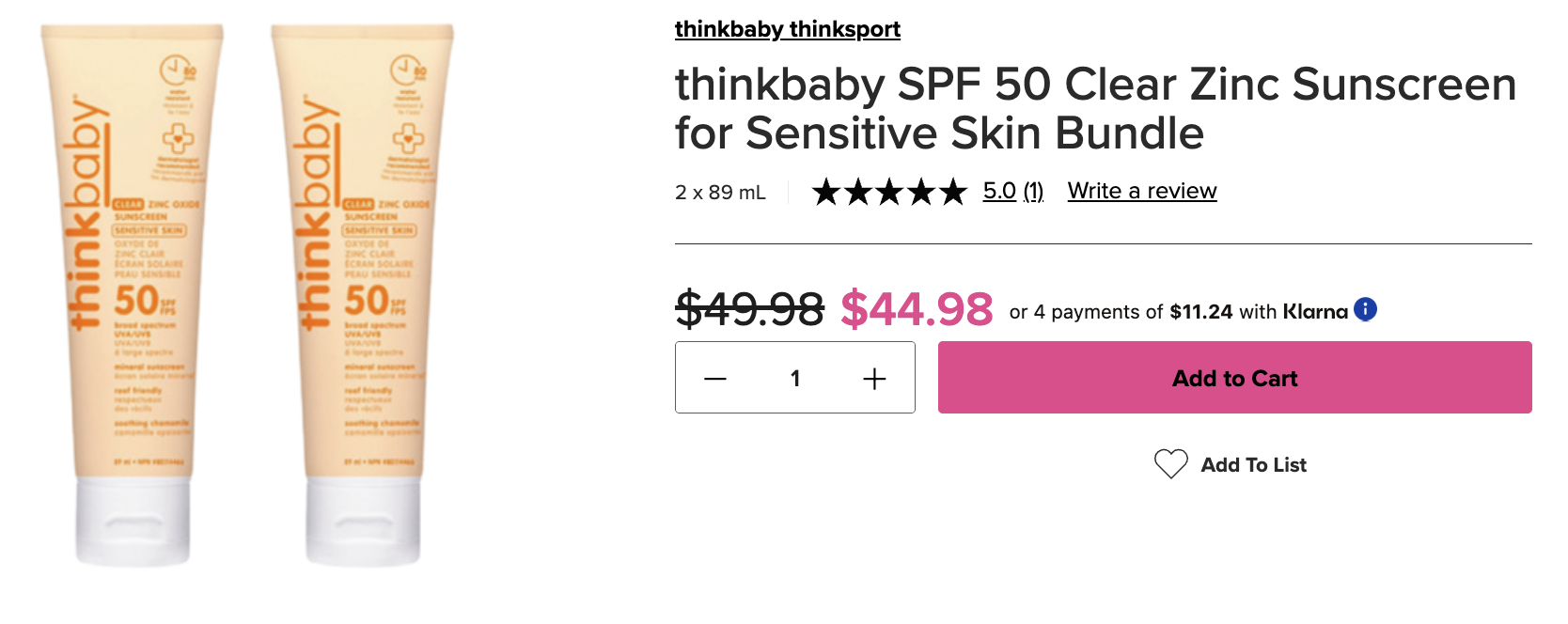Click the left thinkbaby sunscreen tube image

point(132,295)
